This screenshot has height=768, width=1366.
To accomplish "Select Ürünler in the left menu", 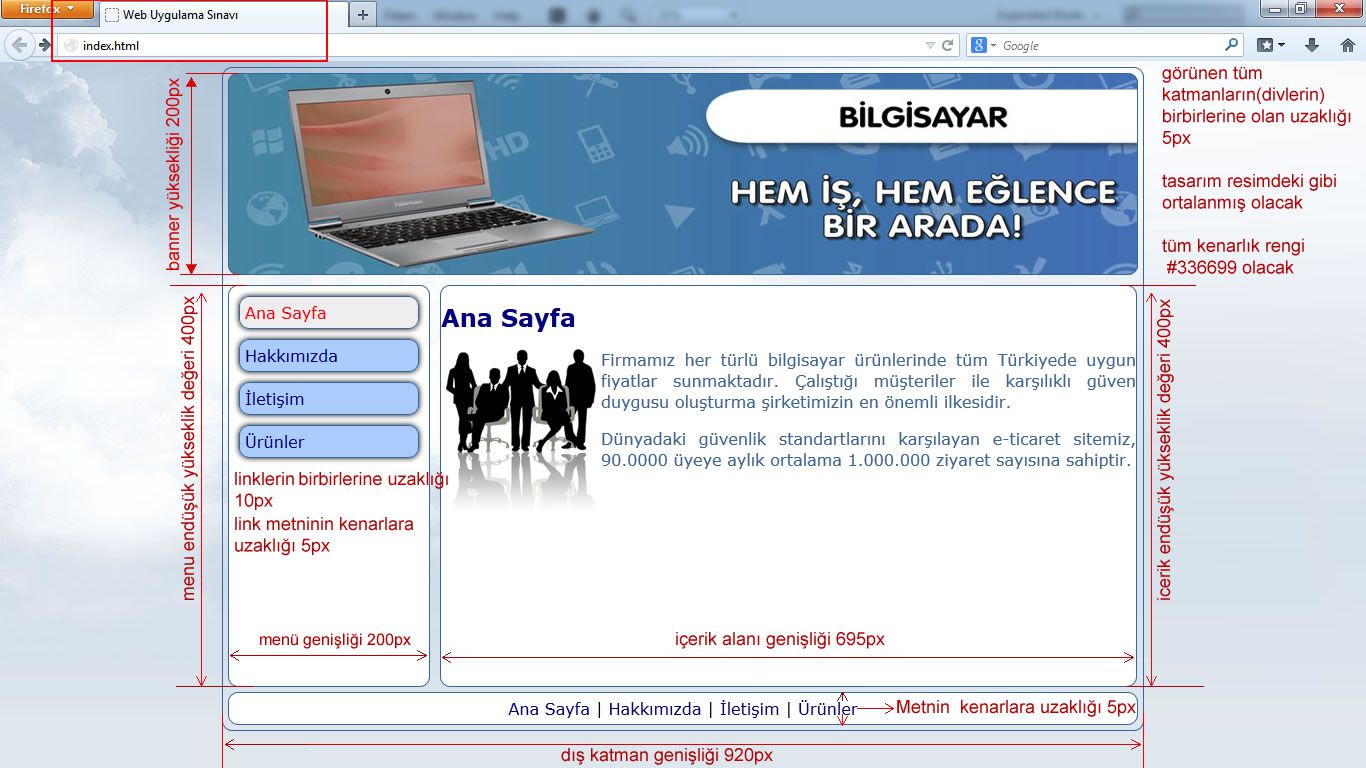I will (x=328, y=442).
